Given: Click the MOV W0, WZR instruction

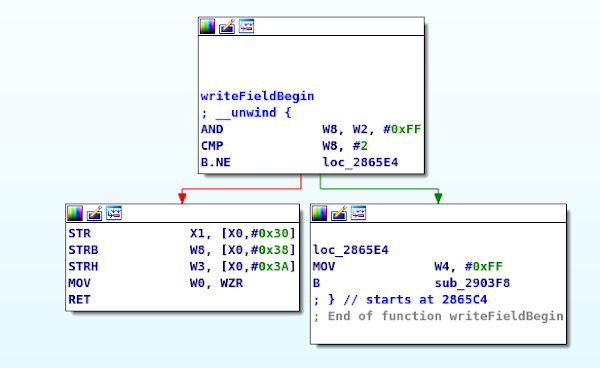Looking at the screenshot, I should pyautogui.click(x=155, y=283).
